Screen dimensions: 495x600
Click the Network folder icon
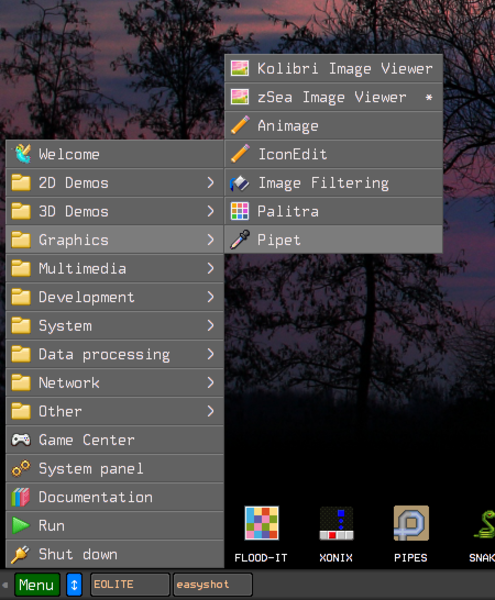click(x=21, y=383)
